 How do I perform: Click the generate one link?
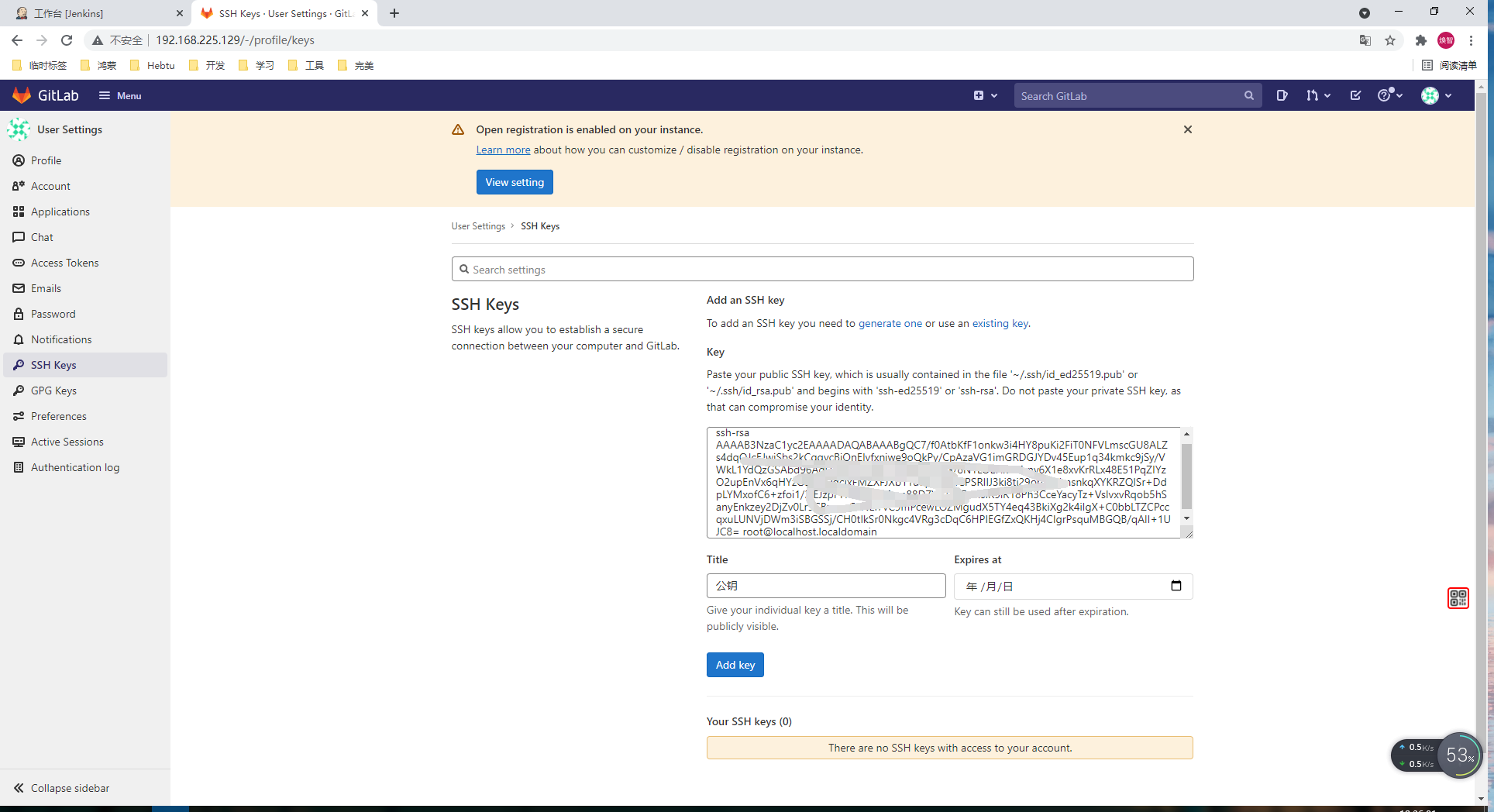[890, 323]
